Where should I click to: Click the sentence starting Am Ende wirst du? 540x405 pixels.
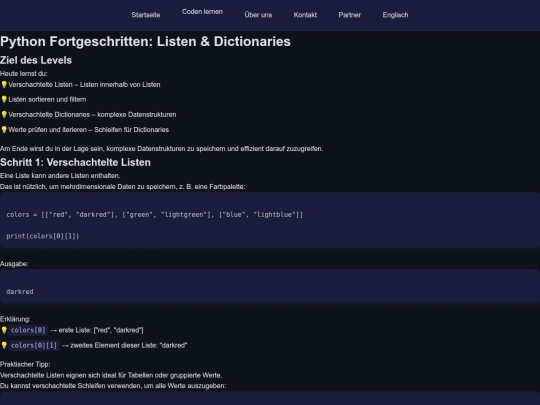(x=162, y=149)
